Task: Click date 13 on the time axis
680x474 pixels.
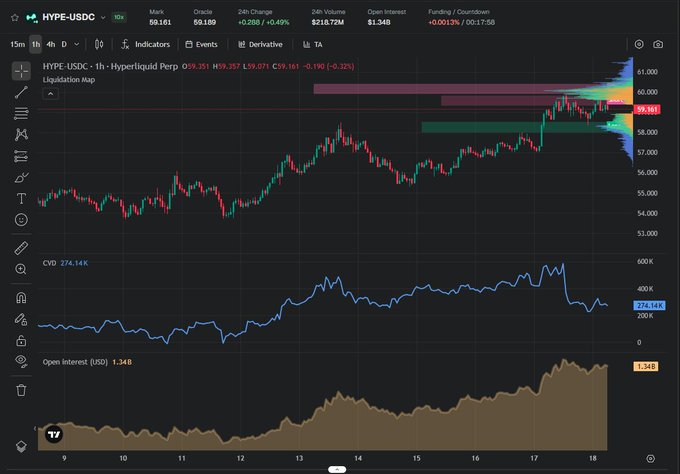Action: point(299,458)
